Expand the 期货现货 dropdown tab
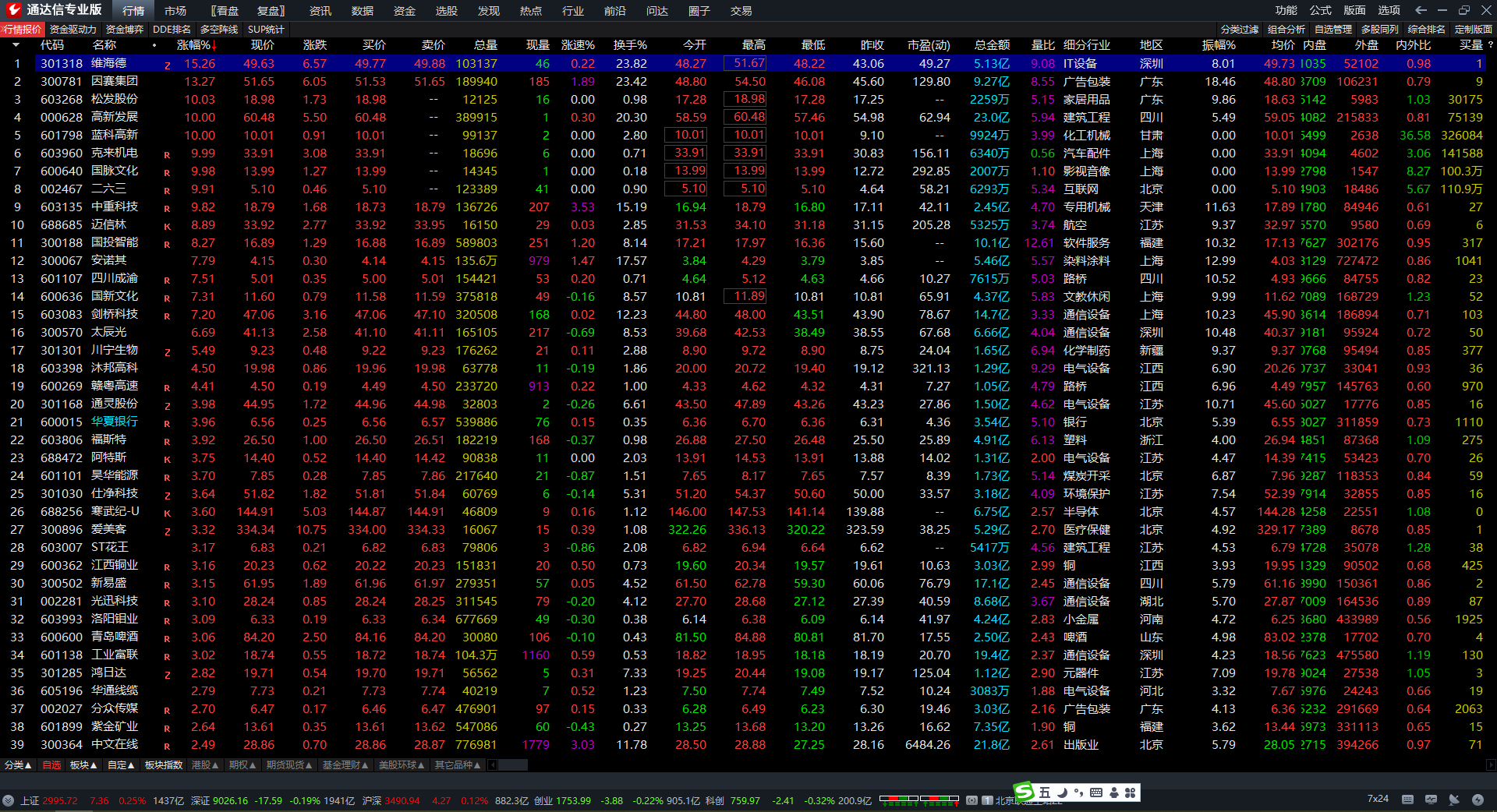The width and height of the screenshot is (1497, 812). [289, 765]
